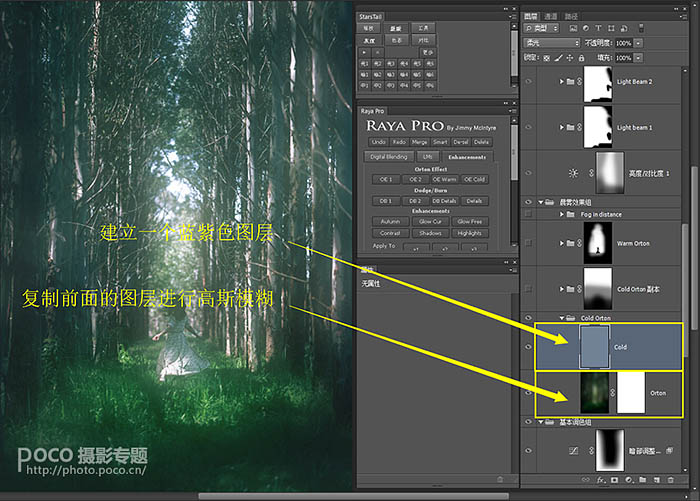Open blend mode dropdown in Layers panel
700x501 pixels.
tap(551, 43)
